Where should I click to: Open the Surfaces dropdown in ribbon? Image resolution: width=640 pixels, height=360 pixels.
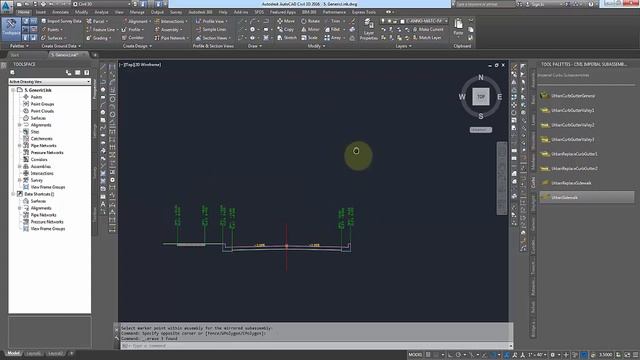pyautogui.click(x=54, y=38)
